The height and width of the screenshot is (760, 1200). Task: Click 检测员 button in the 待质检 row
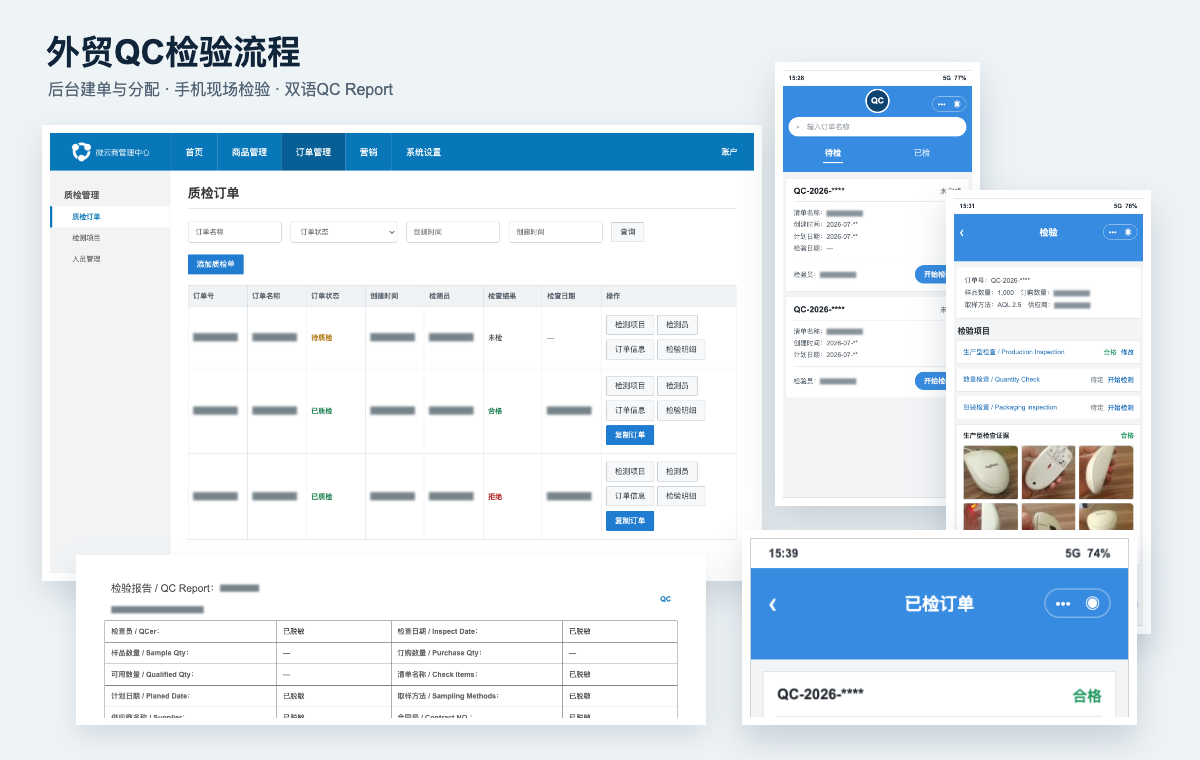[x=677, y=325]
